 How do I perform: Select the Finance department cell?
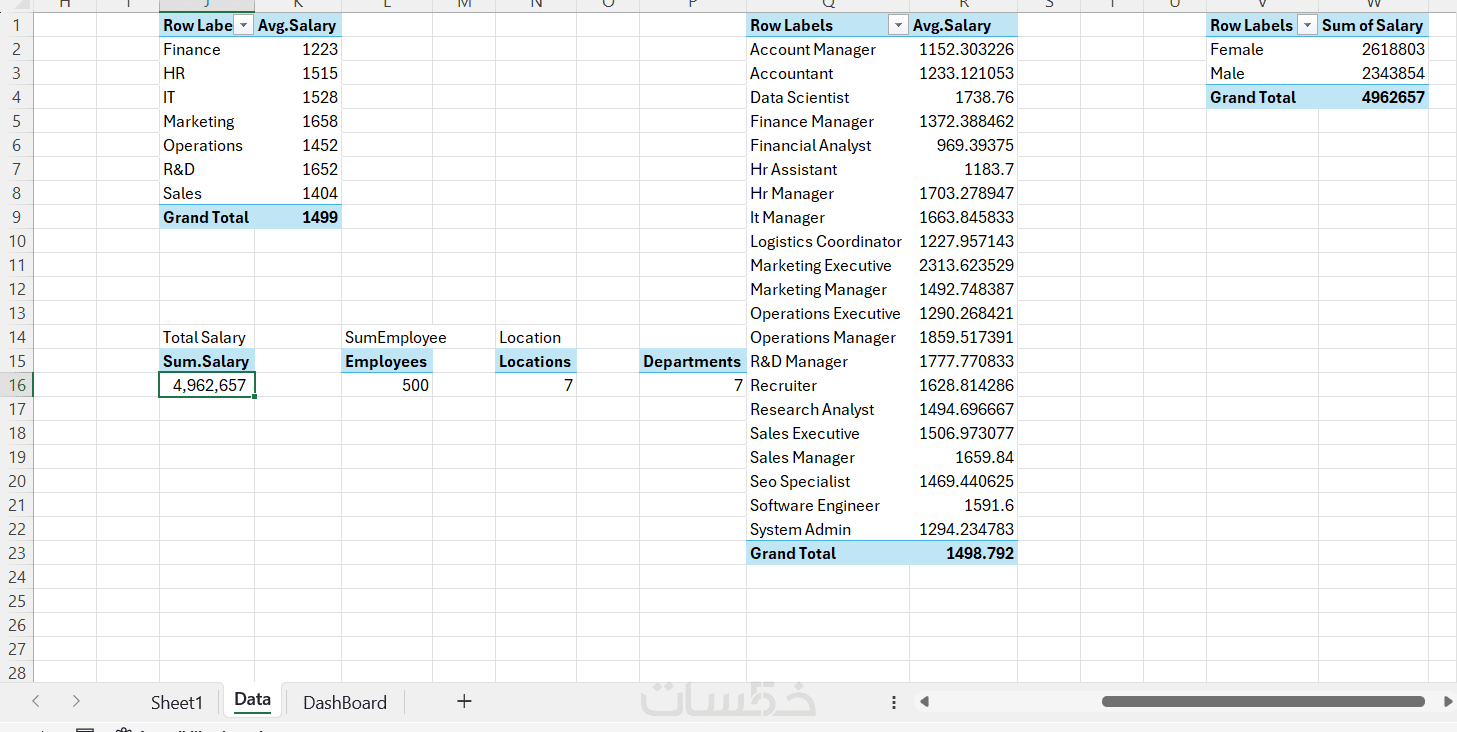(x=207, y=49)
